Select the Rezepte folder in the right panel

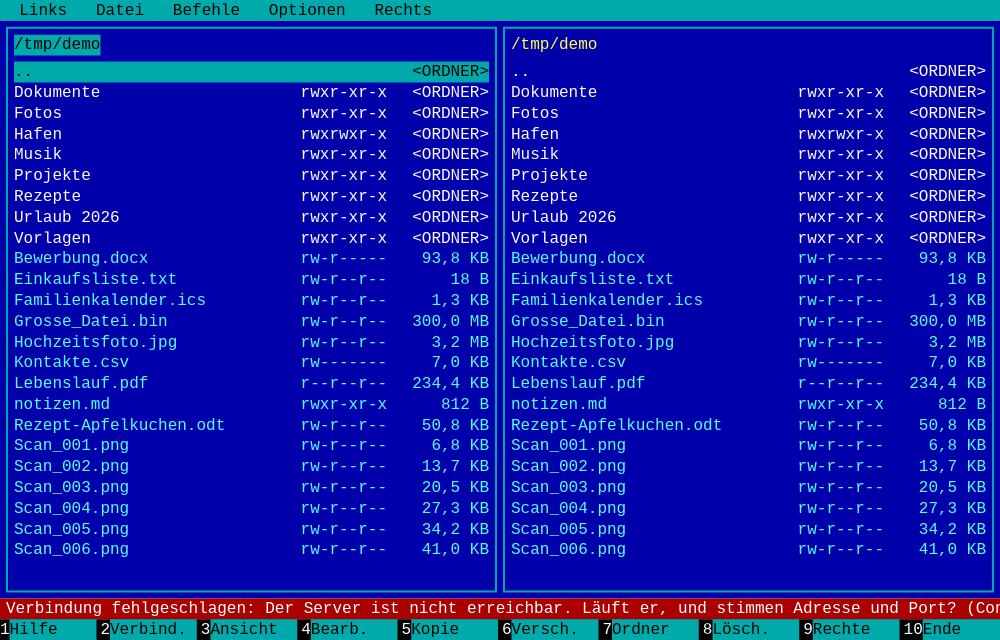click(748, 196)
